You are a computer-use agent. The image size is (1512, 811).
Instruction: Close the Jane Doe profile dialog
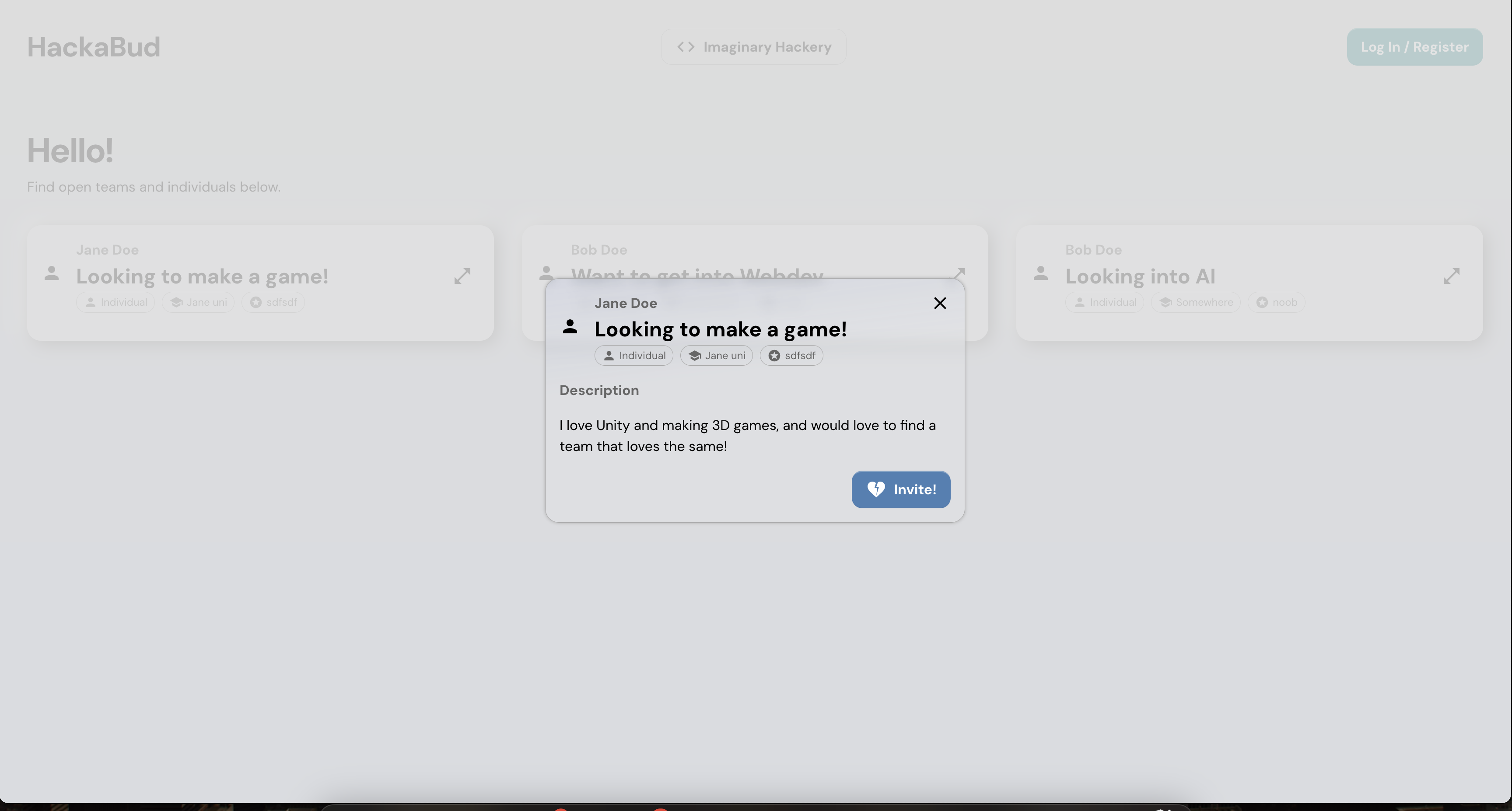pyautogui.click(x=940, y=303)
